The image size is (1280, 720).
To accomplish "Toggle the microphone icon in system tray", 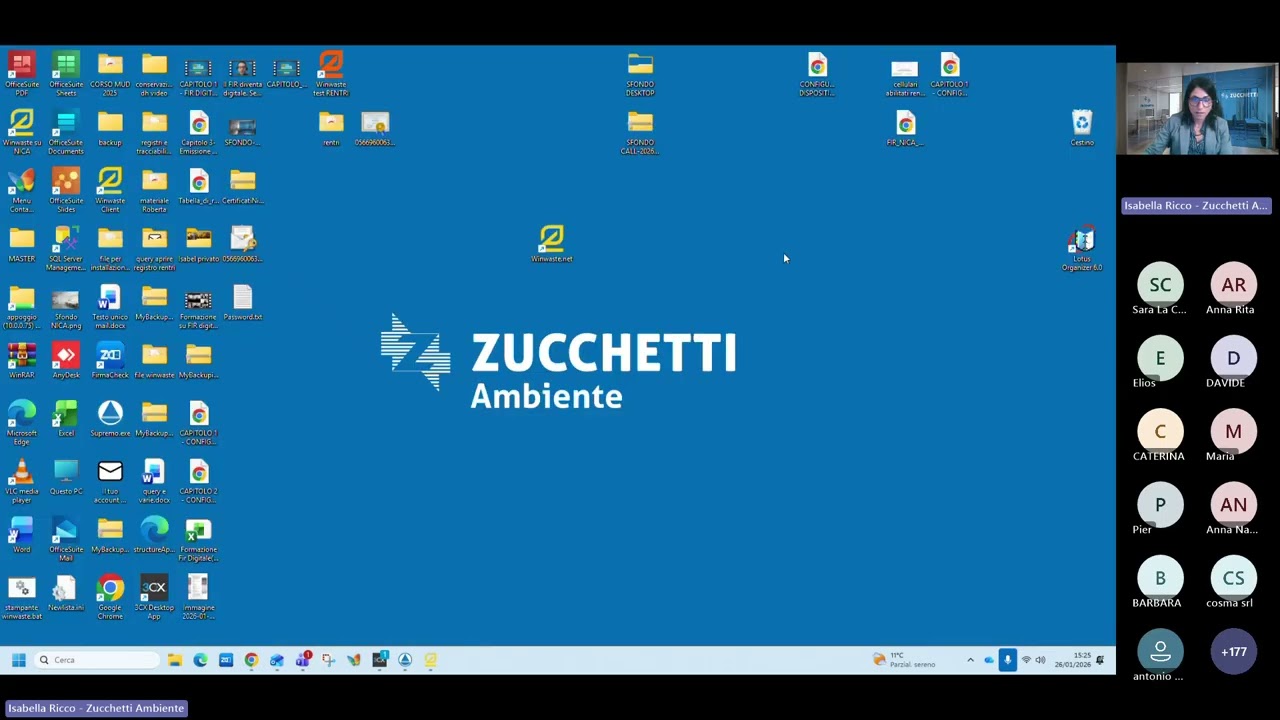I will click(x=1007, y=660).
